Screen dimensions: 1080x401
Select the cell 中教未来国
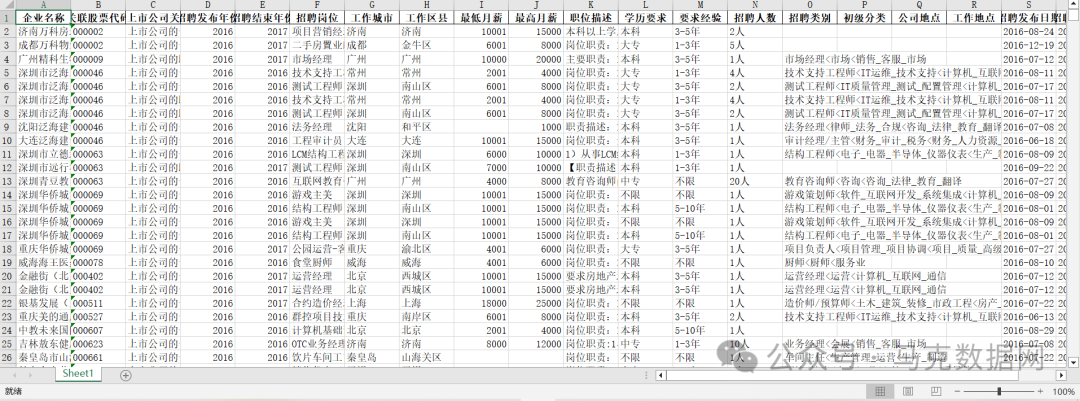tap(43, 330)
